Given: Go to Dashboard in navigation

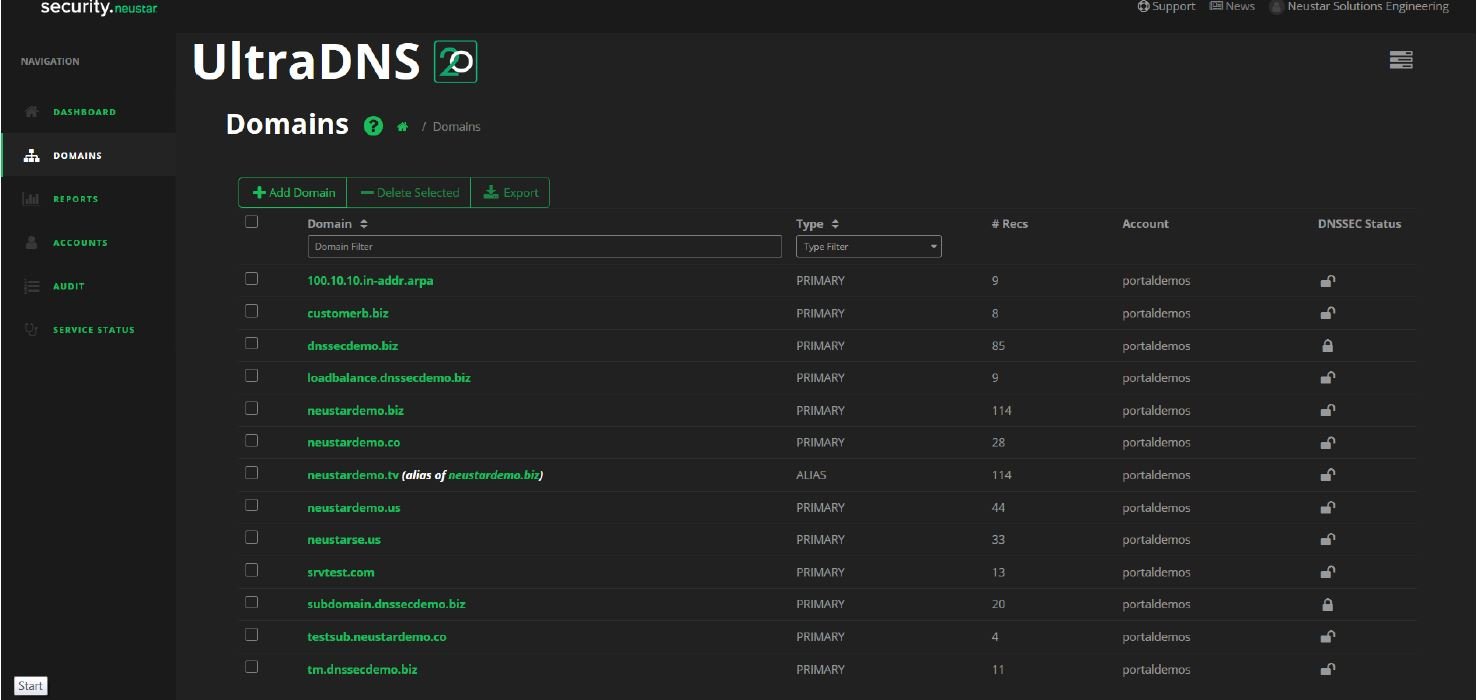Looking at the screenshot, I should (85, 112).
